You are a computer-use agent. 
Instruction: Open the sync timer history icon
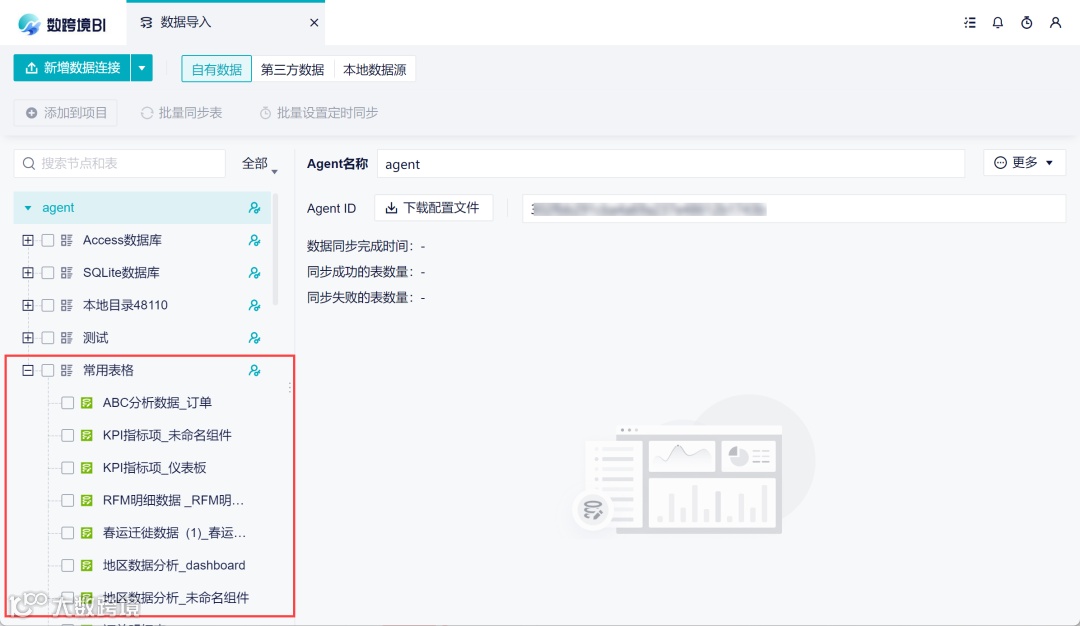[1026, 22]
